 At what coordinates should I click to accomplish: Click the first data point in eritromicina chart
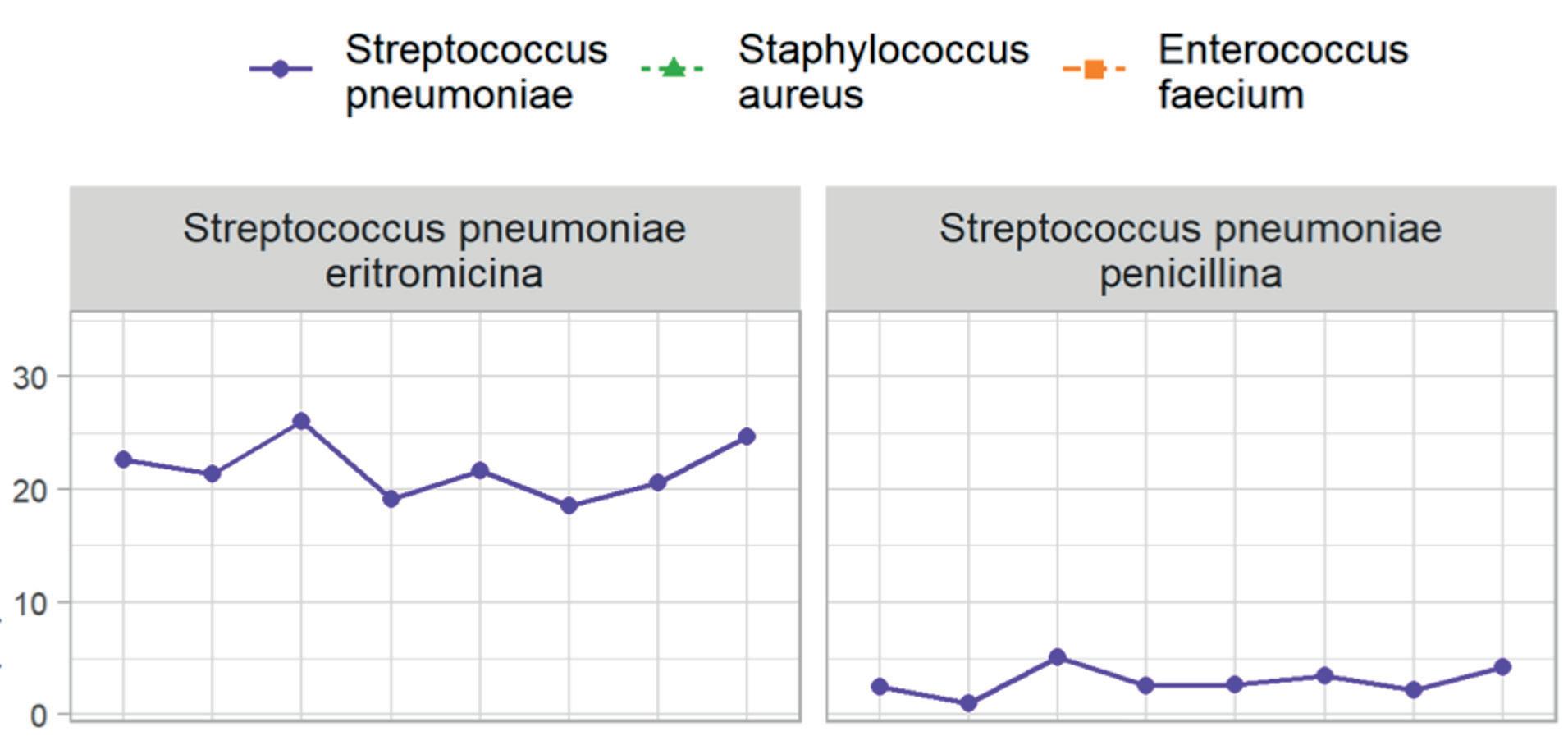coord(123,459)
